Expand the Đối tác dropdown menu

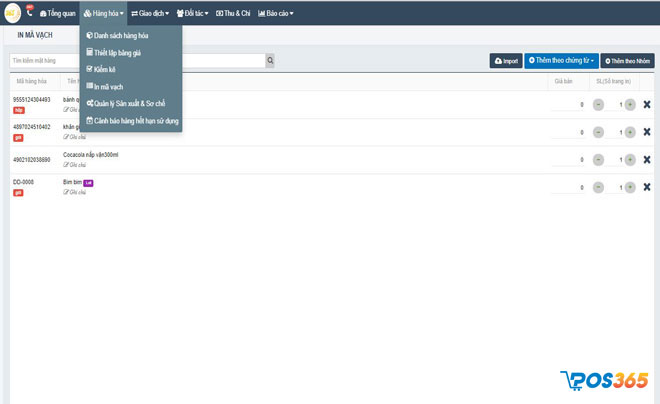(192, 13)
